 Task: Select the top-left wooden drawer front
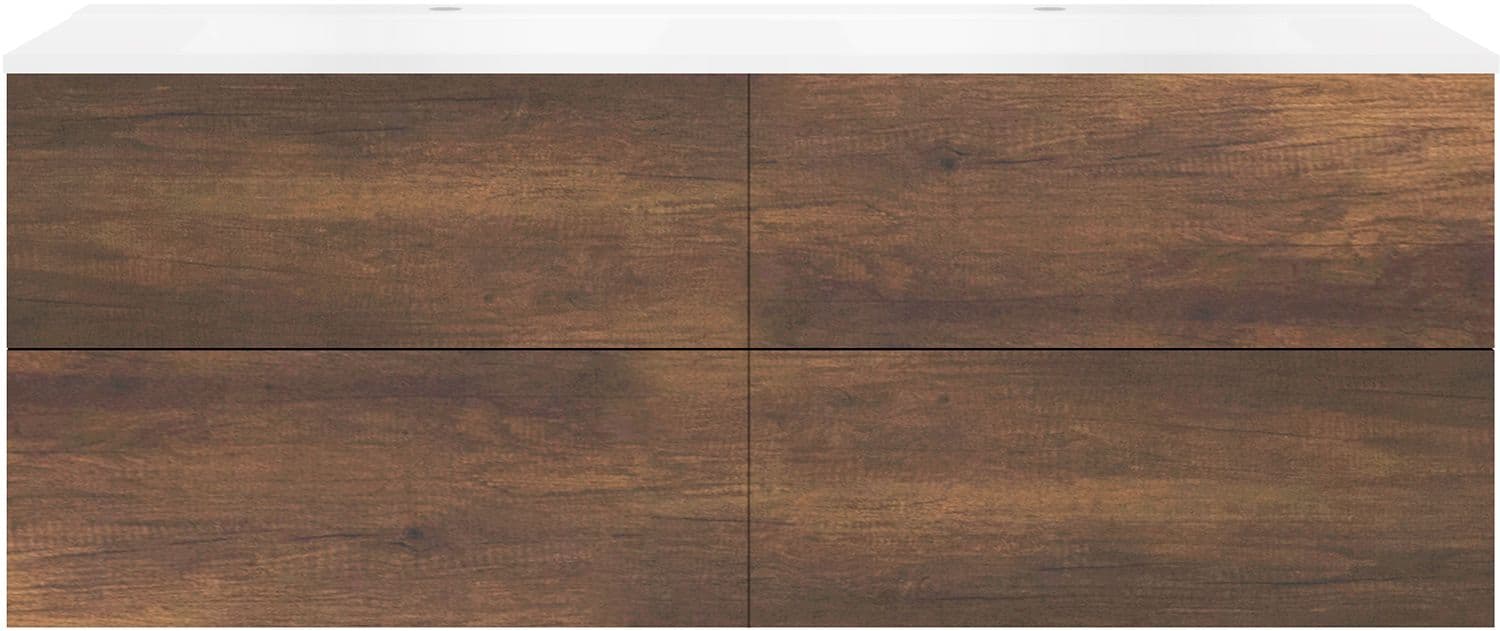click(377, 211)
